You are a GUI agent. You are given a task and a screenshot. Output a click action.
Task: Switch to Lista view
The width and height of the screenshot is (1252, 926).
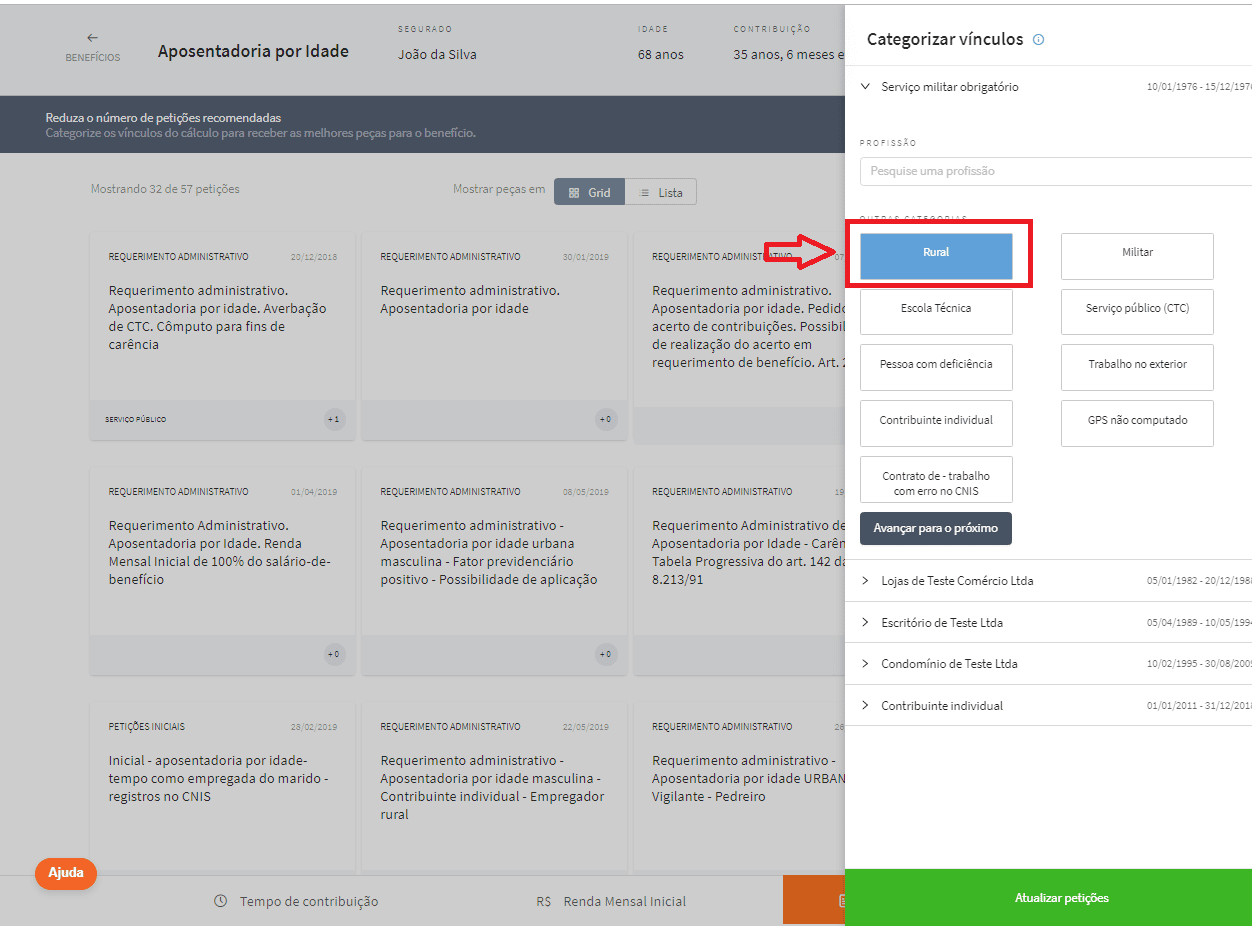[x=661, y=192]
